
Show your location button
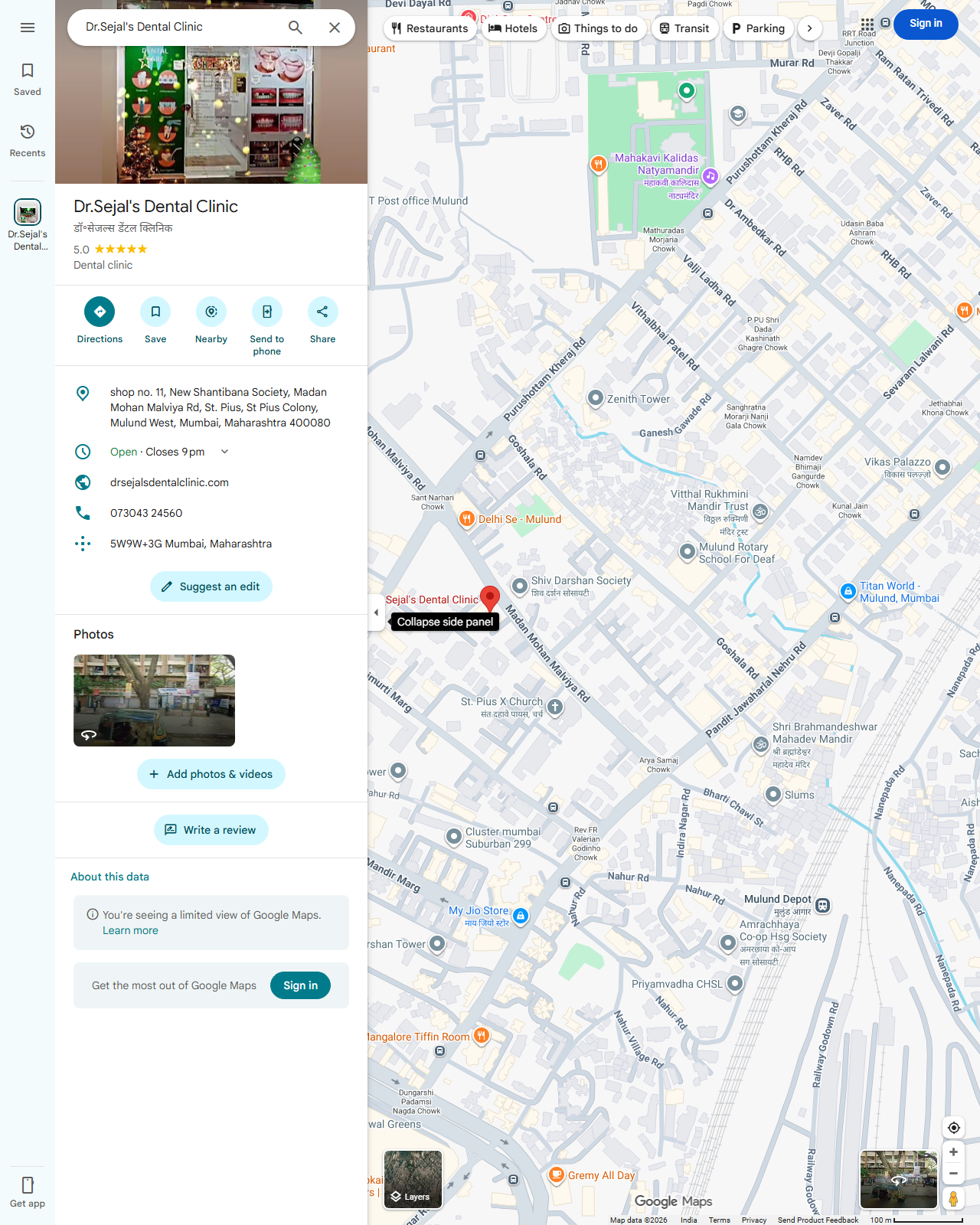click(953, 1128)
